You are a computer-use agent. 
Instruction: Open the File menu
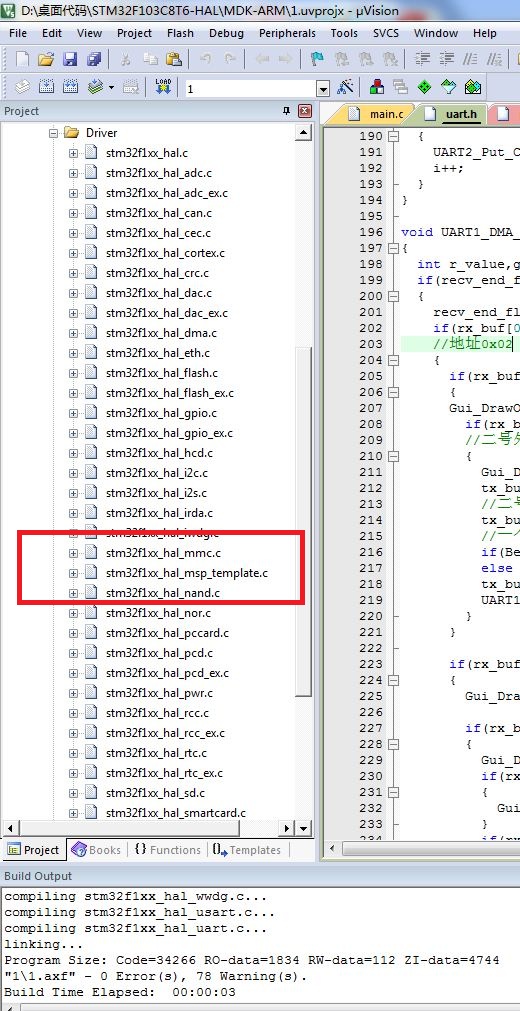[x=18, y=33]
